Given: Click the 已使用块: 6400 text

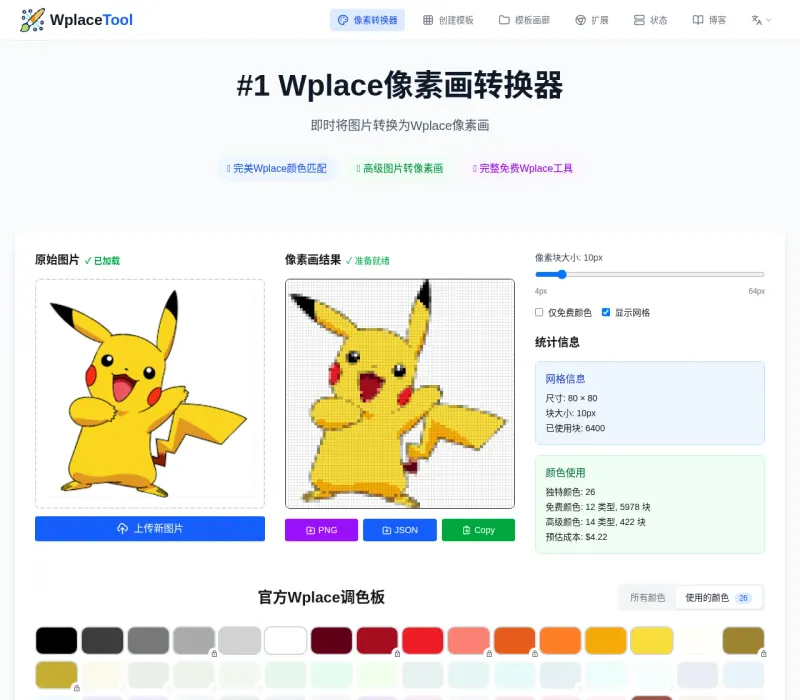Looking at the screenshot, I should coord(575,428).
